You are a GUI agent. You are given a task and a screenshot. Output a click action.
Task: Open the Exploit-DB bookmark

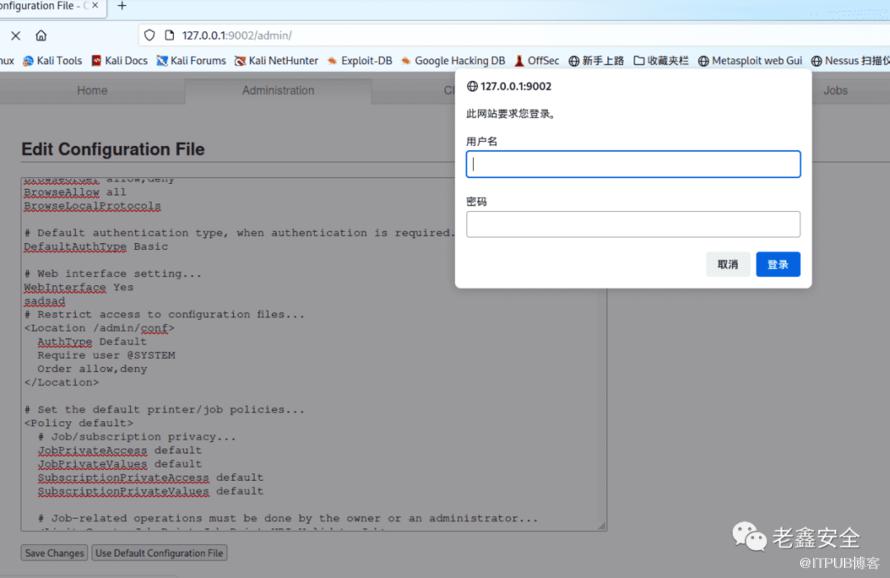(359, 60)
